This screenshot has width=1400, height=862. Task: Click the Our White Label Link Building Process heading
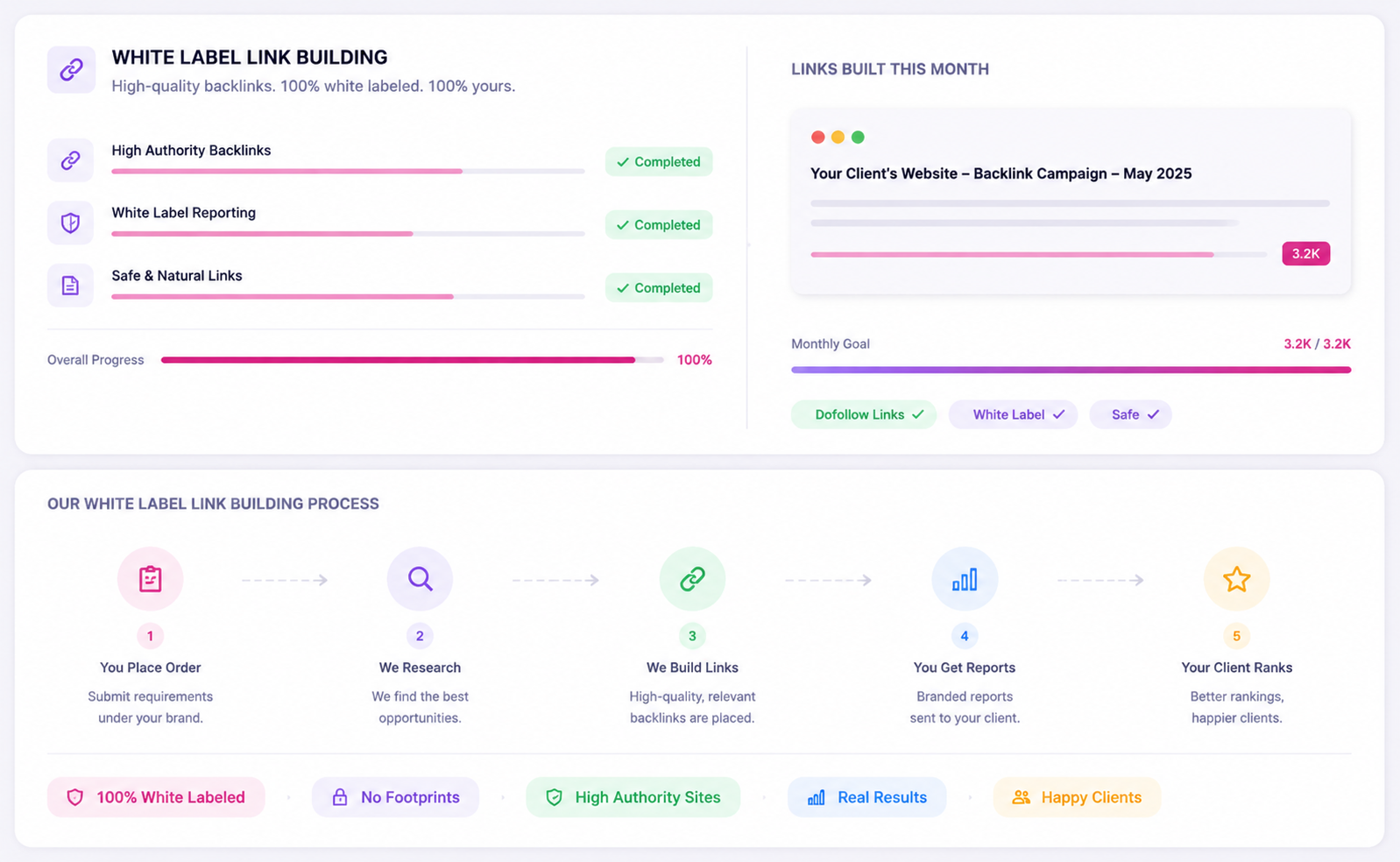(213, 504)
